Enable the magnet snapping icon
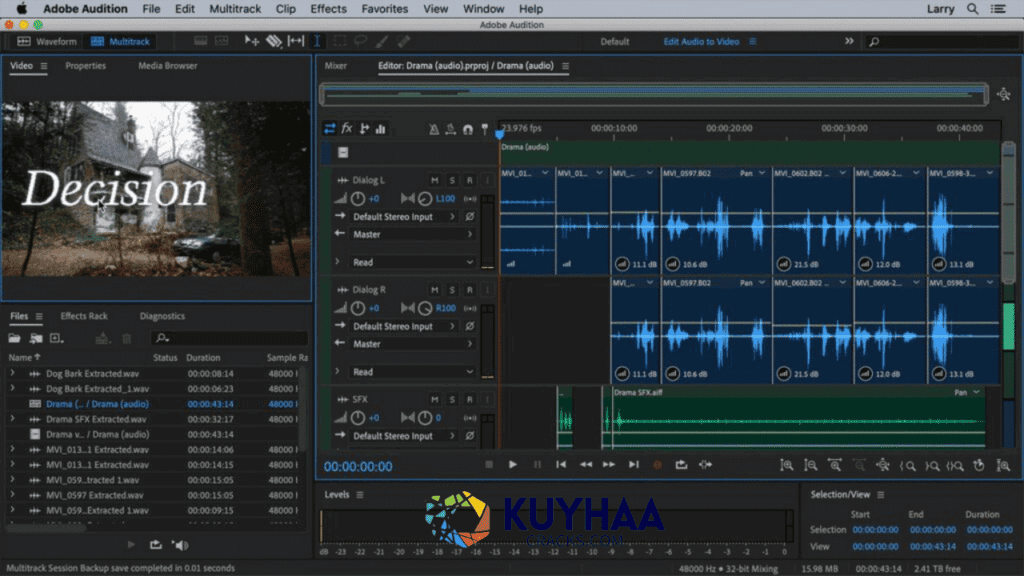The height and width of the screenshot is (576, 1024). [468, 128]
